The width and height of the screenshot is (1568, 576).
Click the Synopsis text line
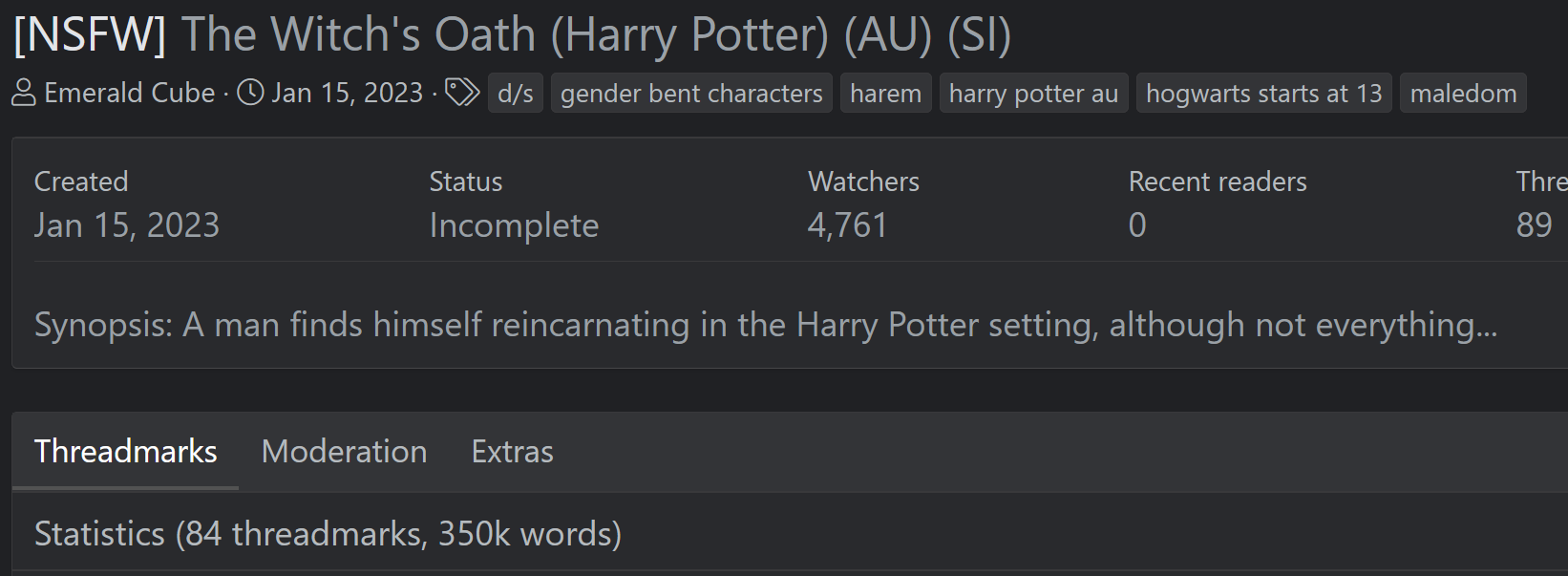tap(766, 325)
